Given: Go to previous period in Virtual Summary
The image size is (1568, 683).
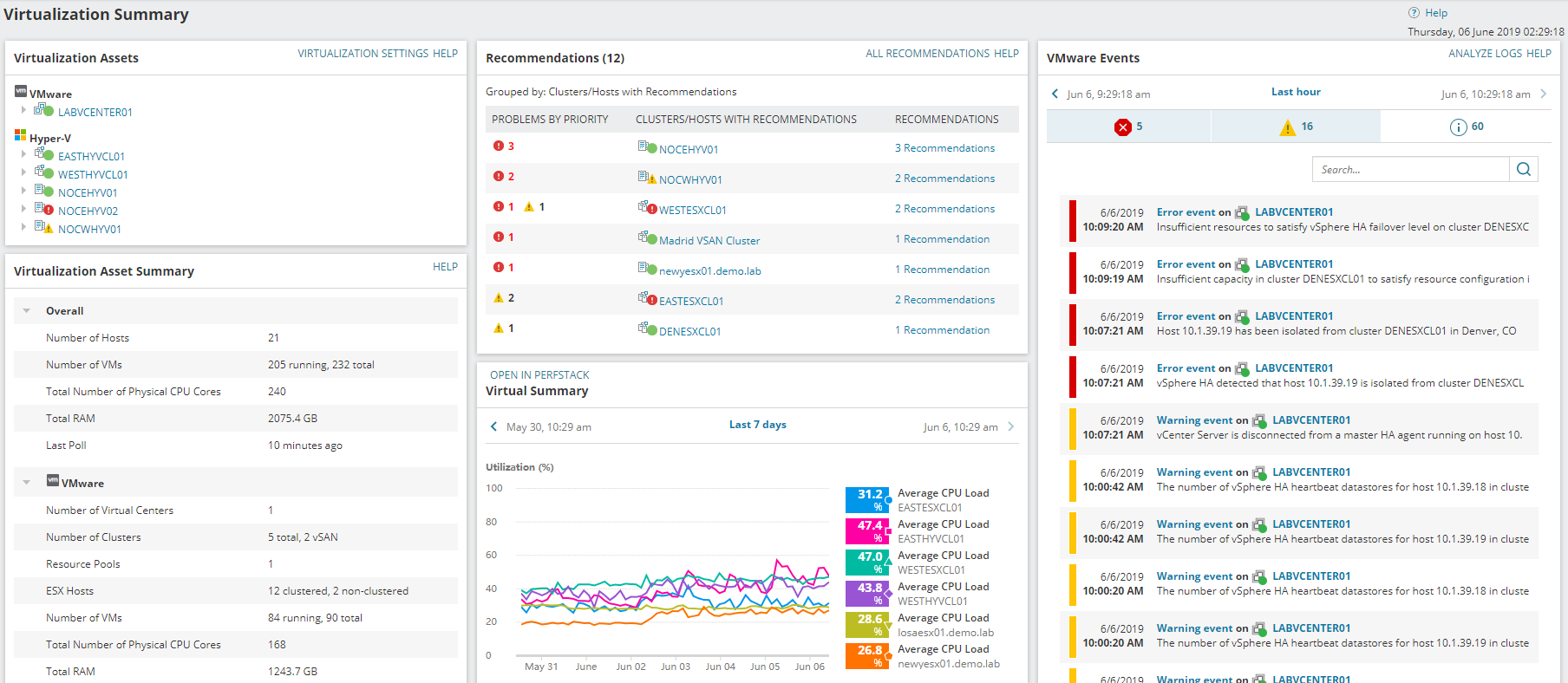Looking at the screenshot, I should click(x=494, y=426).
